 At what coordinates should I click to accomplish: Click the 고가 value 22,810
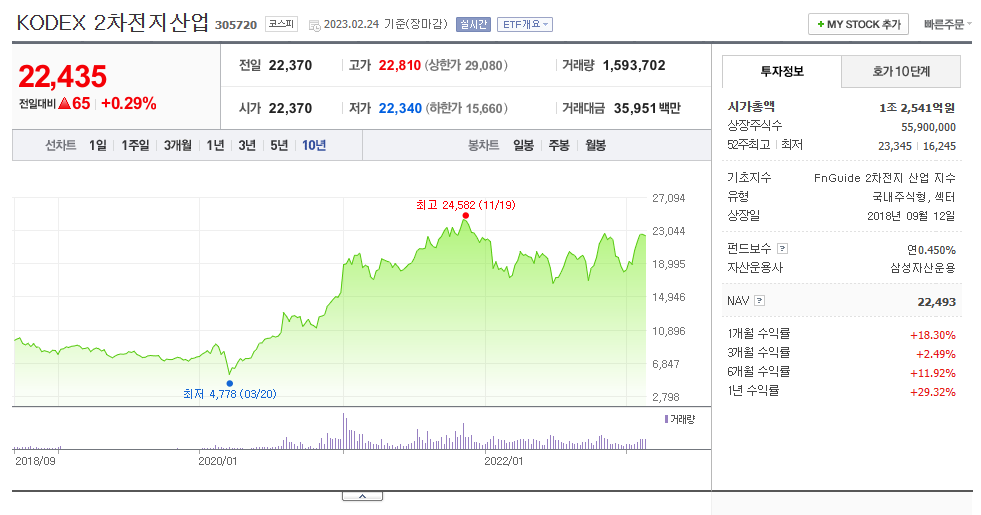pyautogui.click(x=400, y=65)
